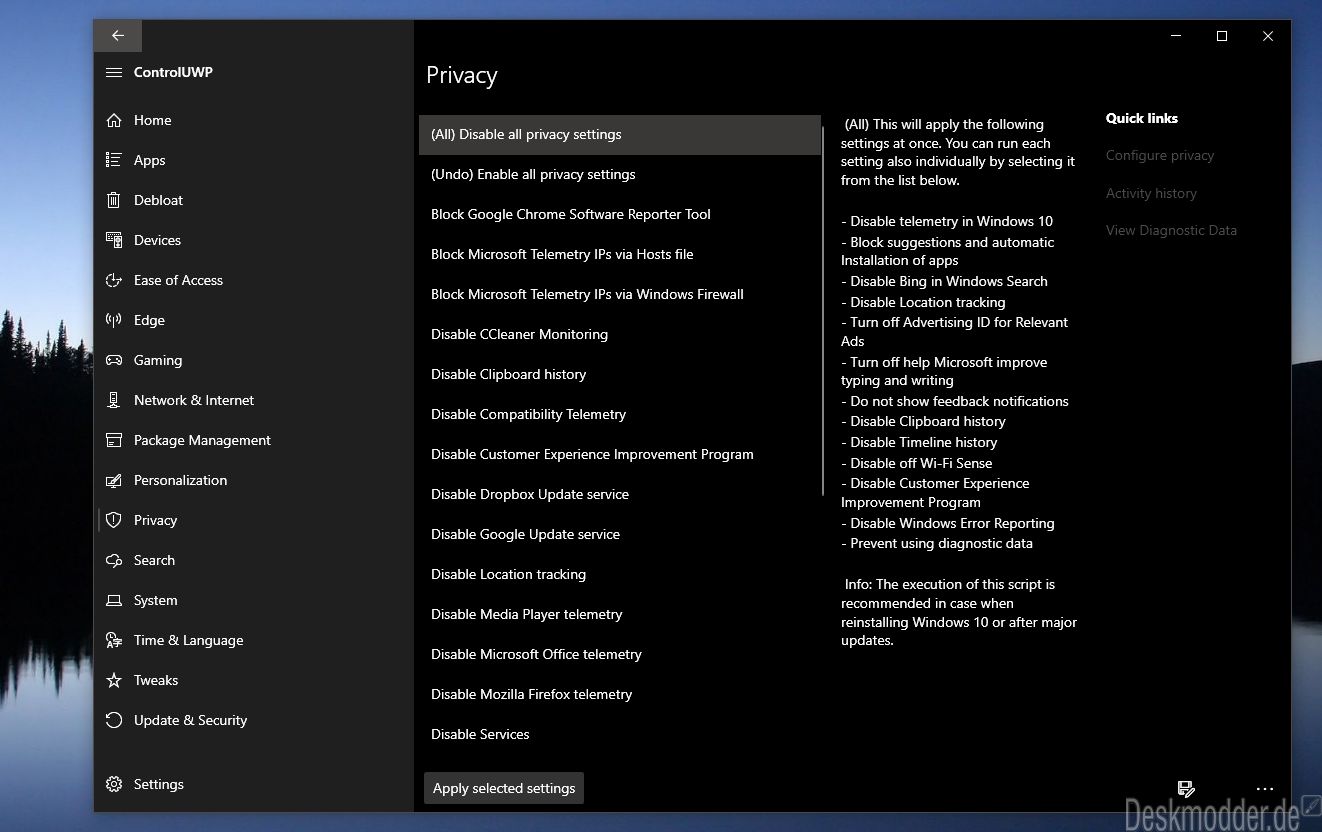Maximize the ControlUWP window
The image size is (1322, 832).
[x=1221, y=36]
